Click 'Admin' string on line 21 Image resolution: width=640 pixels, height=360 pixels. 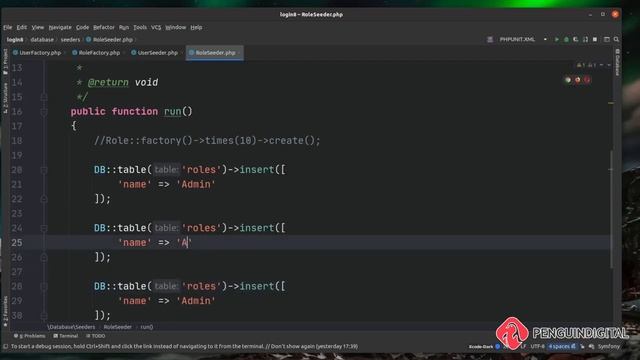[x=196, y=184]
